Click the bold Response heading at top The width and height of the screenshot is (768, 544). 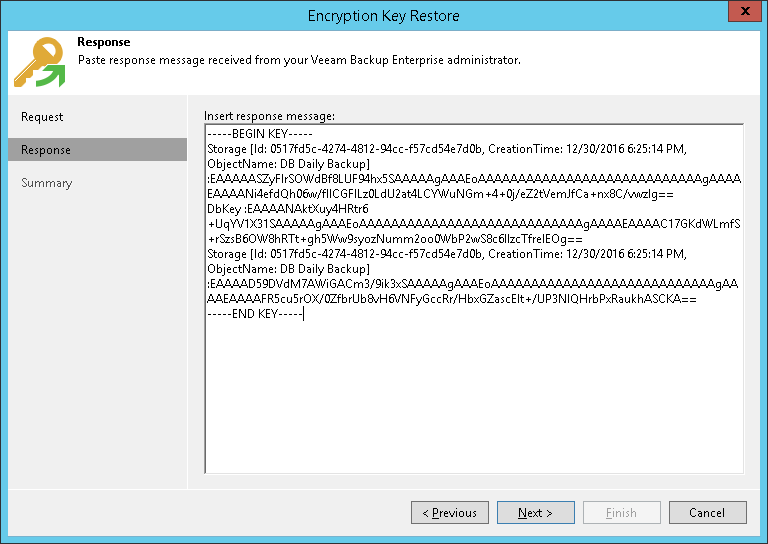[x=104, y=43]
